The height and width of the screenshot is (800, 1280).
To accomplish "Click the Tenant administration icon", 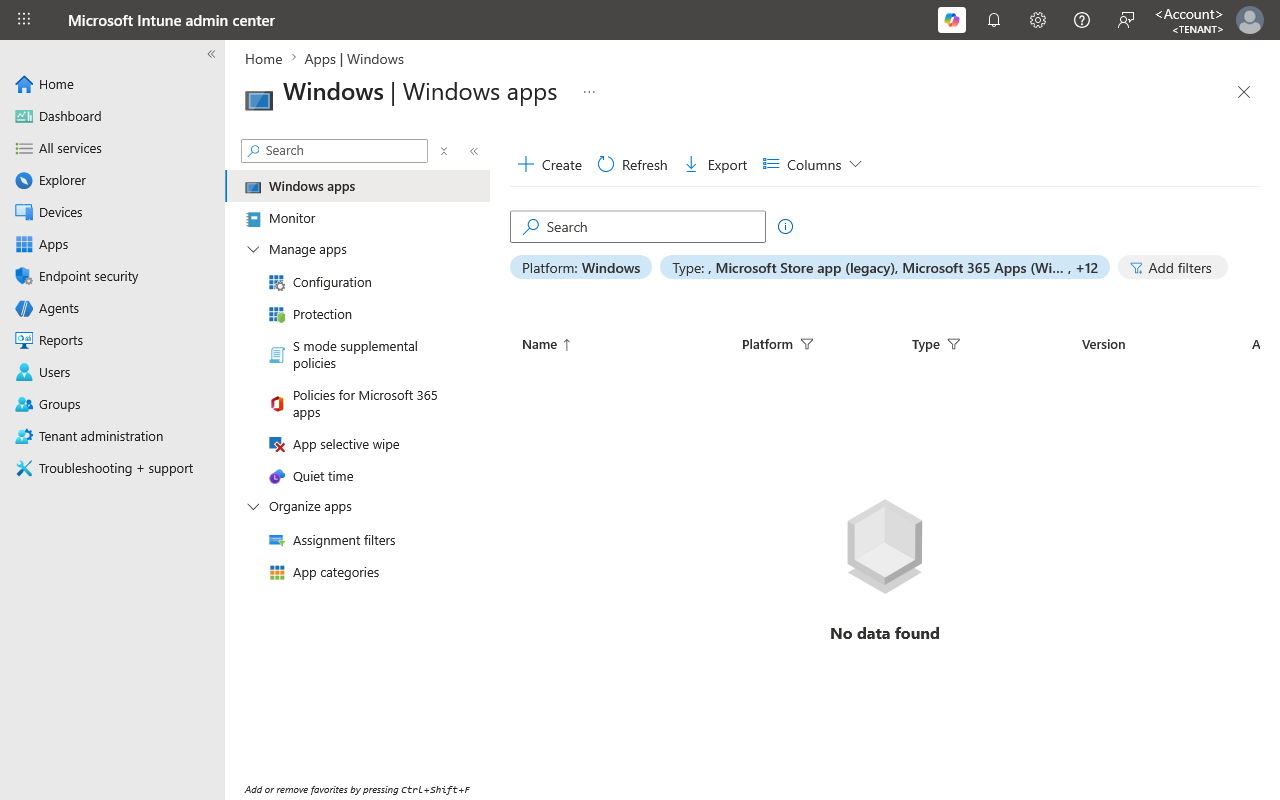I will [24, 437].
